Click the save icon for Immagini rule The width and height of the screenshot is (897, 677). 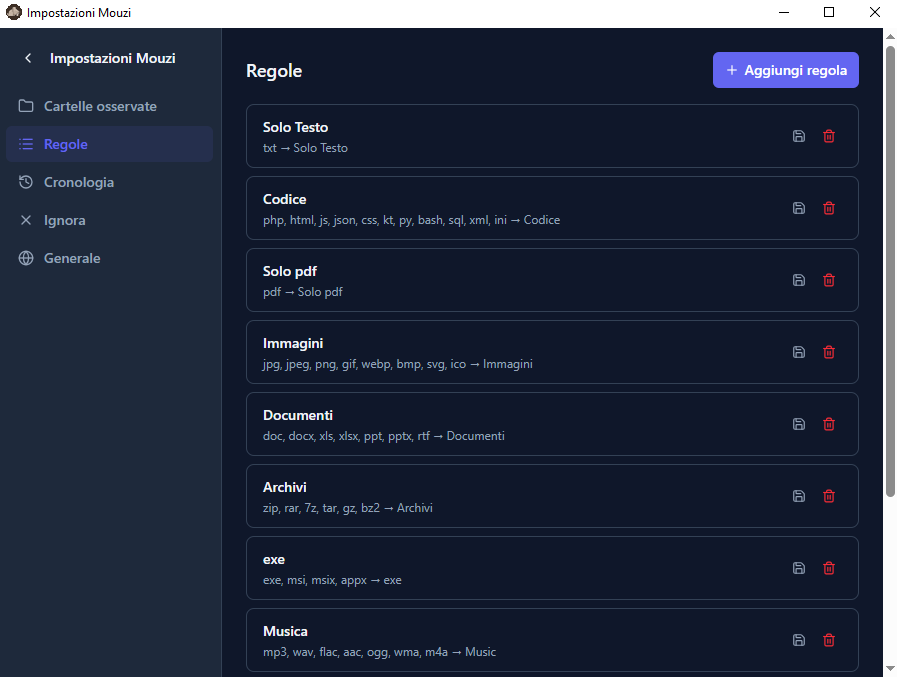point(799,353)
